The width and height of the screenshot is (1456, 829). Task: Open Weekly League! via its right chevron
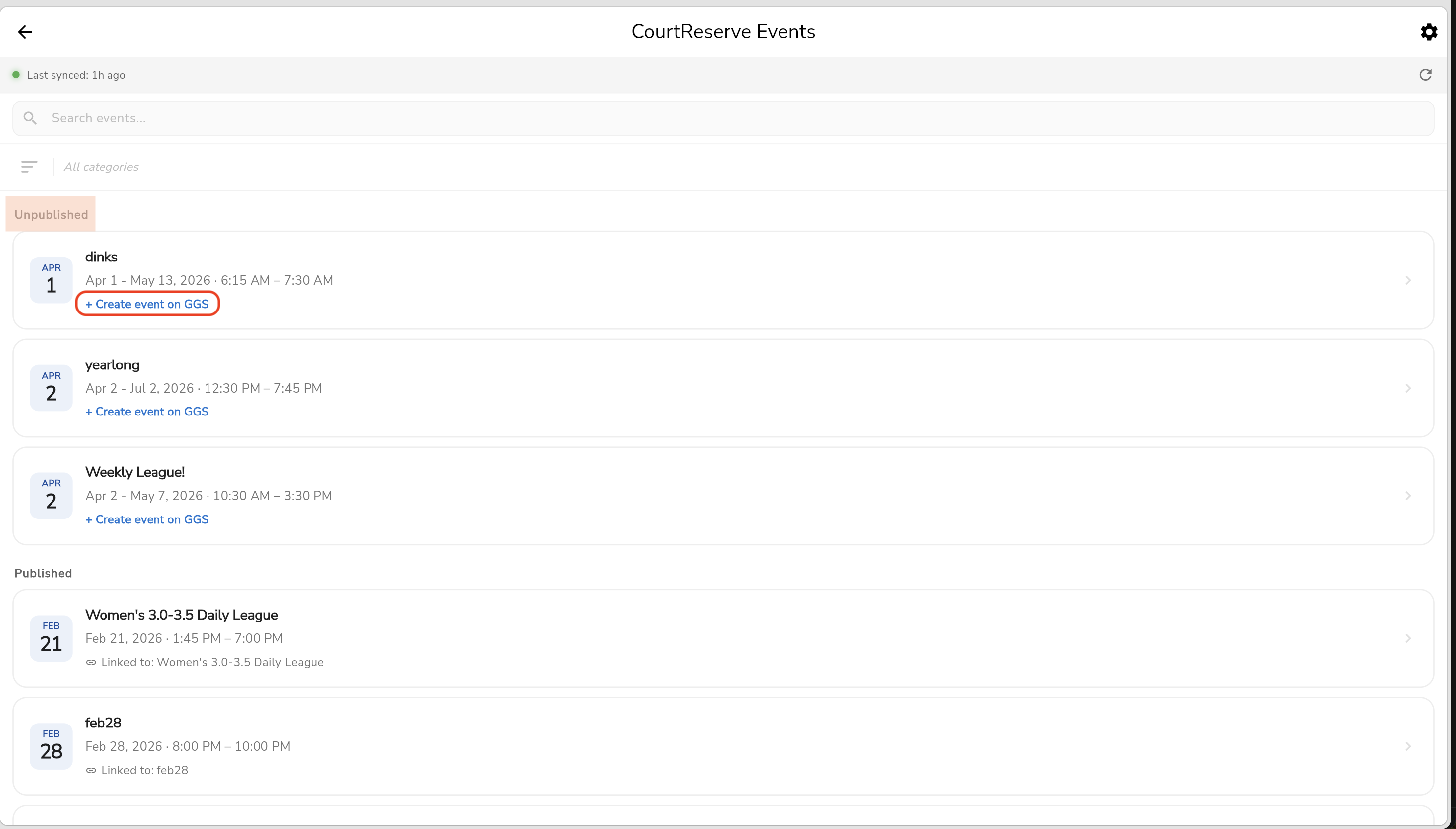pos(1408,496)
